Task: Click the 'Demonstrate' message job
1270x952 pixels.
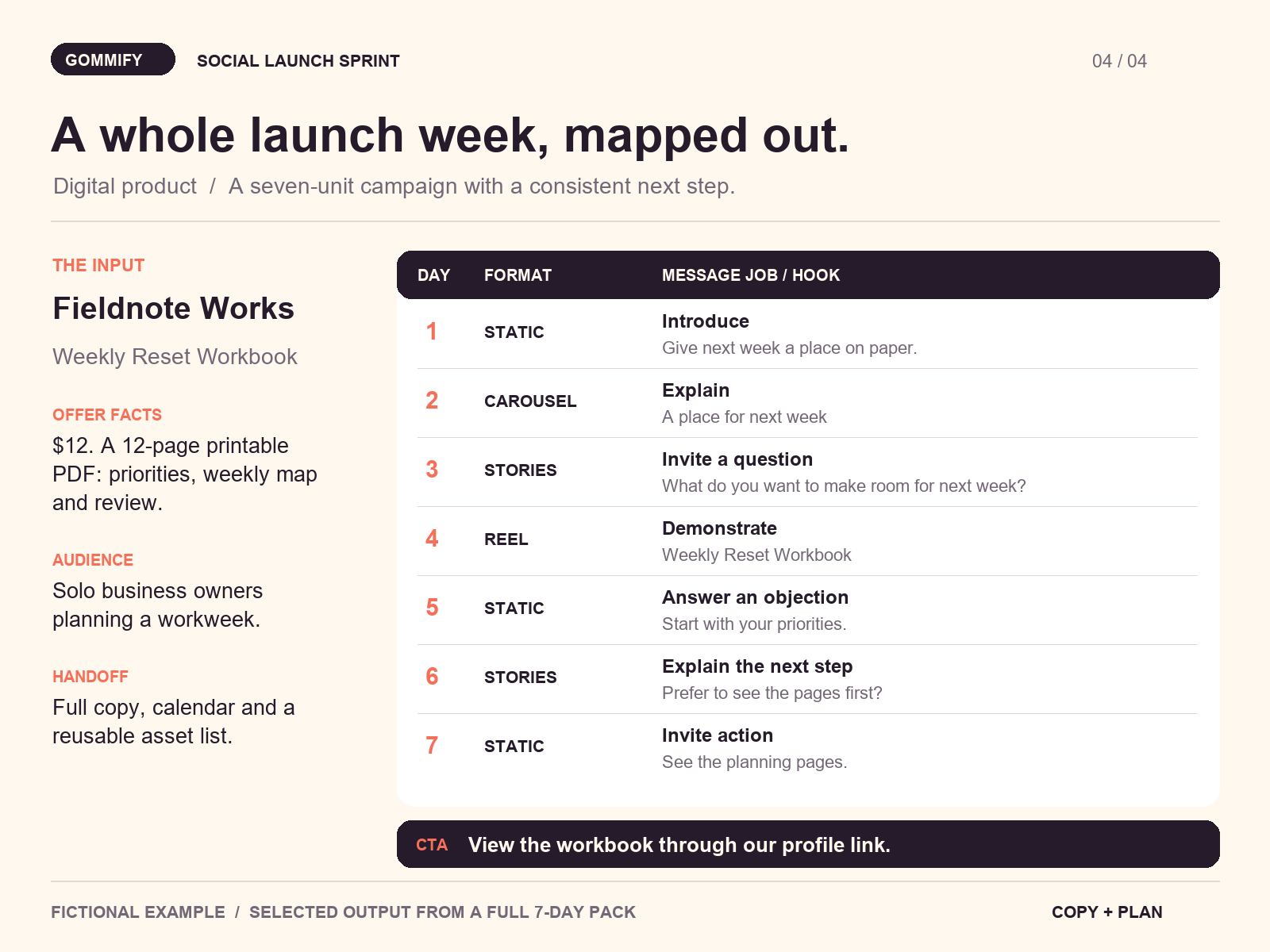Action: tap(720, 528)
